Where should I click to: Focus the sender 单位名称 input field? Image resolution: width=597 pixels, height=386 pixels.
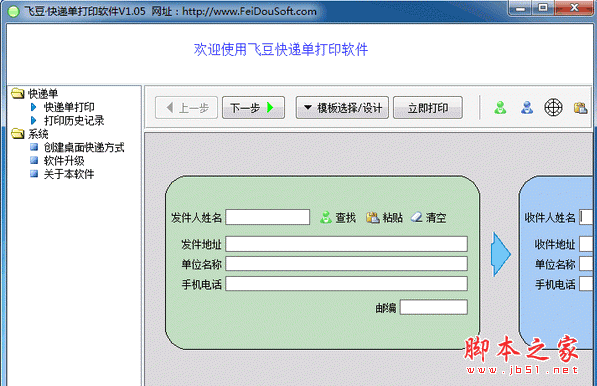click(x=346, y=264)
